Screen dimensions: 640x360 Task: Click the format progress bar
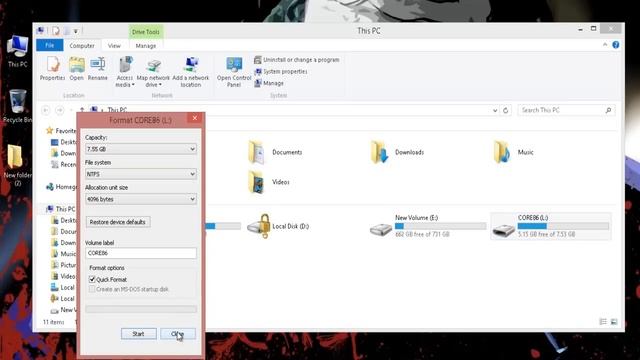[x=141, y=309]
